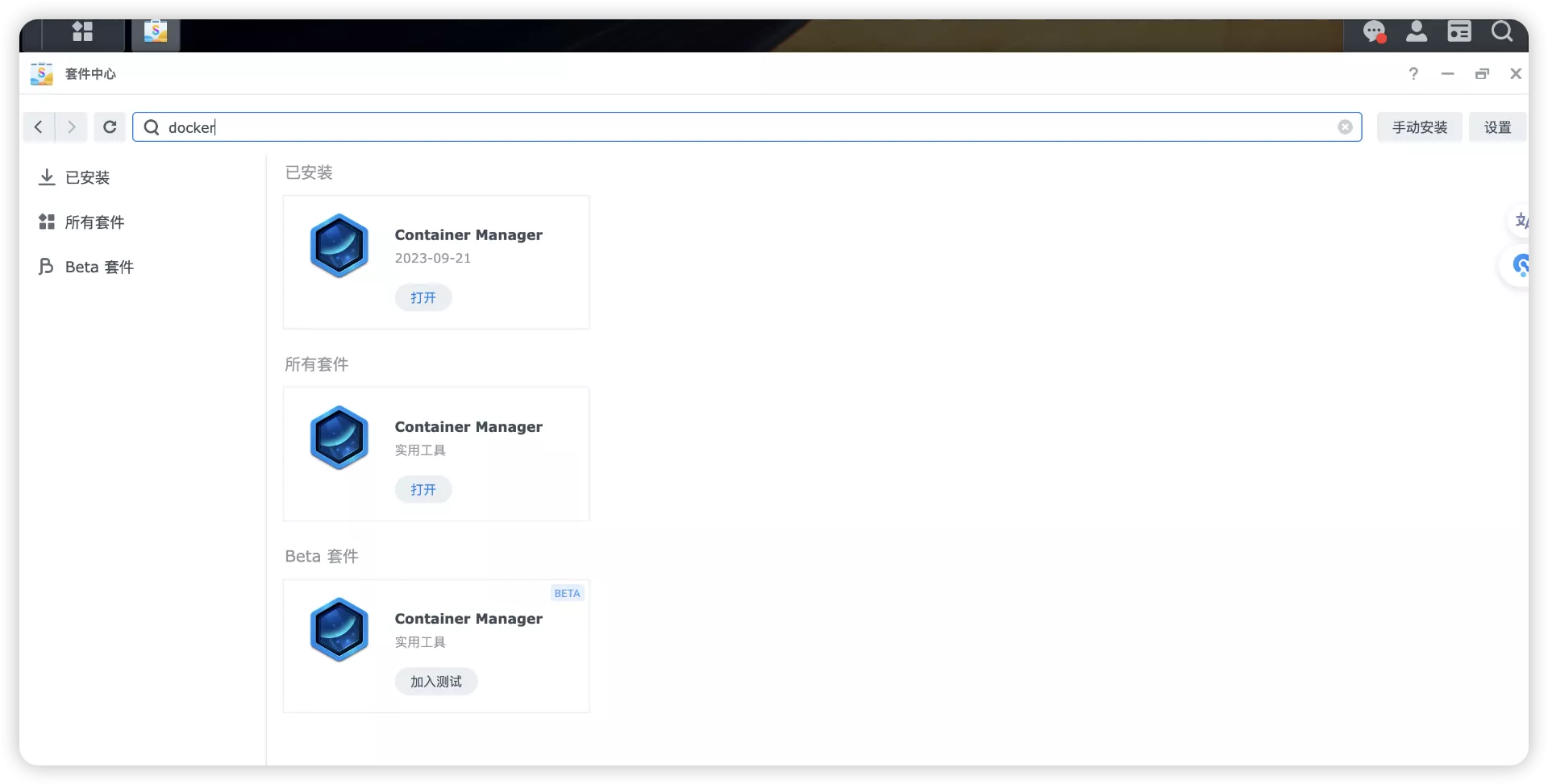The width and height of the screenshot is (1548, 784).
Task: Select Package Center icon in taskbar
Action: pos(156,32)
